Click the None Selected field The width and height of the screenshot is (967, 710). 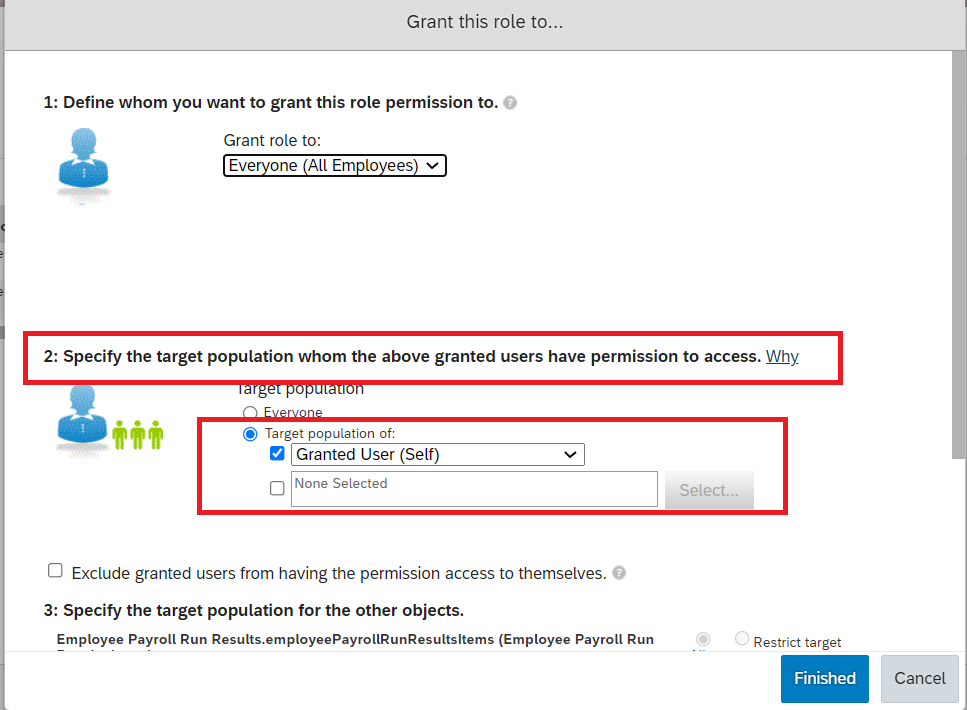pyautogui.click(x=474, y=489)
